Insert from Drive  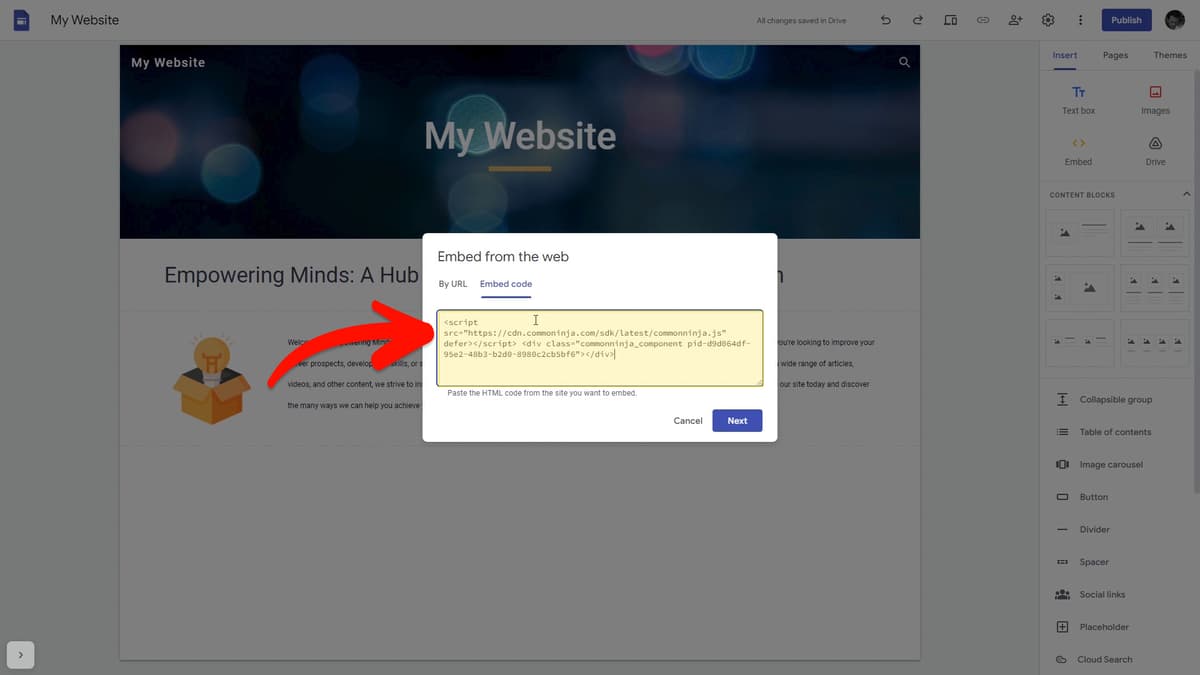click(1155, 151)
